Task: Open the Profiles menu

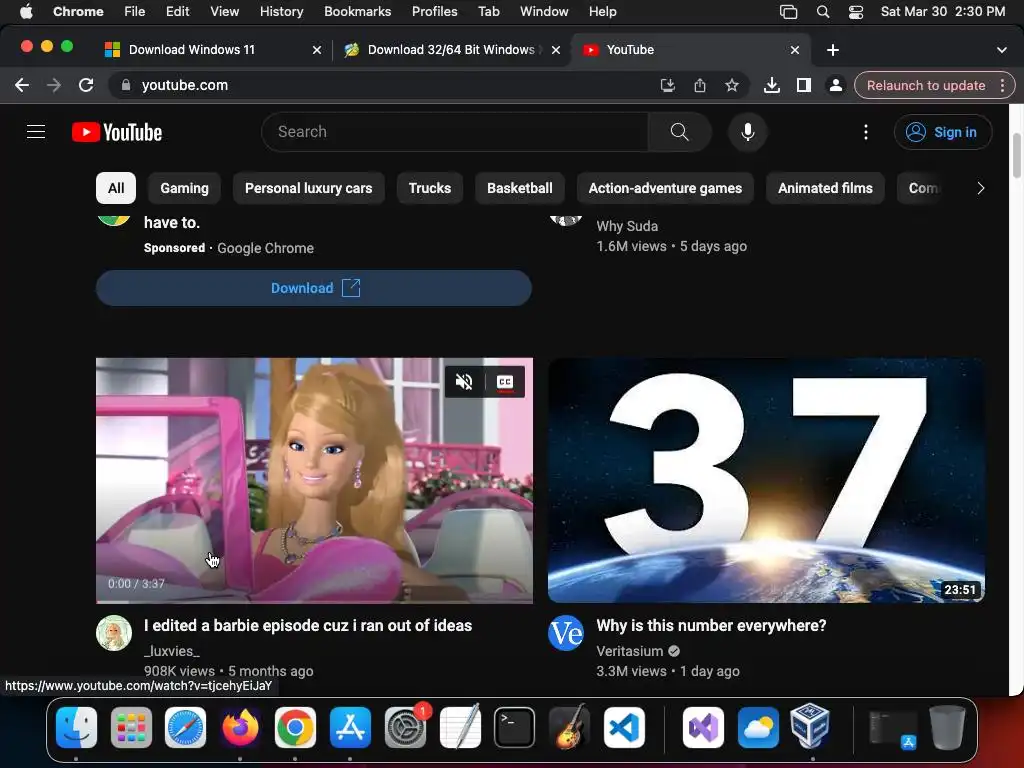Action: 434,12
